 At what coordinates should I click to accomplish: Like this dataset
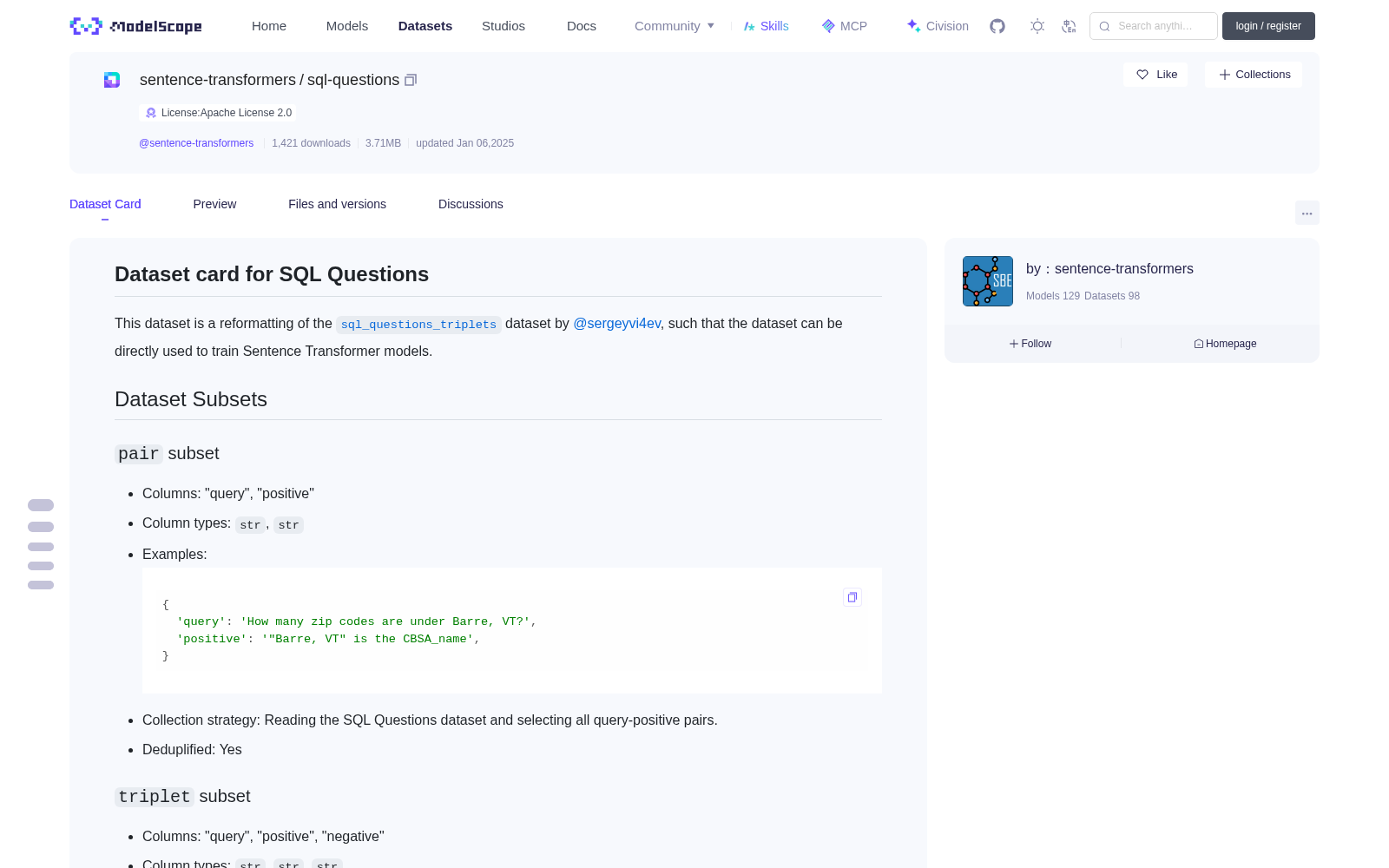(1156, 75)
